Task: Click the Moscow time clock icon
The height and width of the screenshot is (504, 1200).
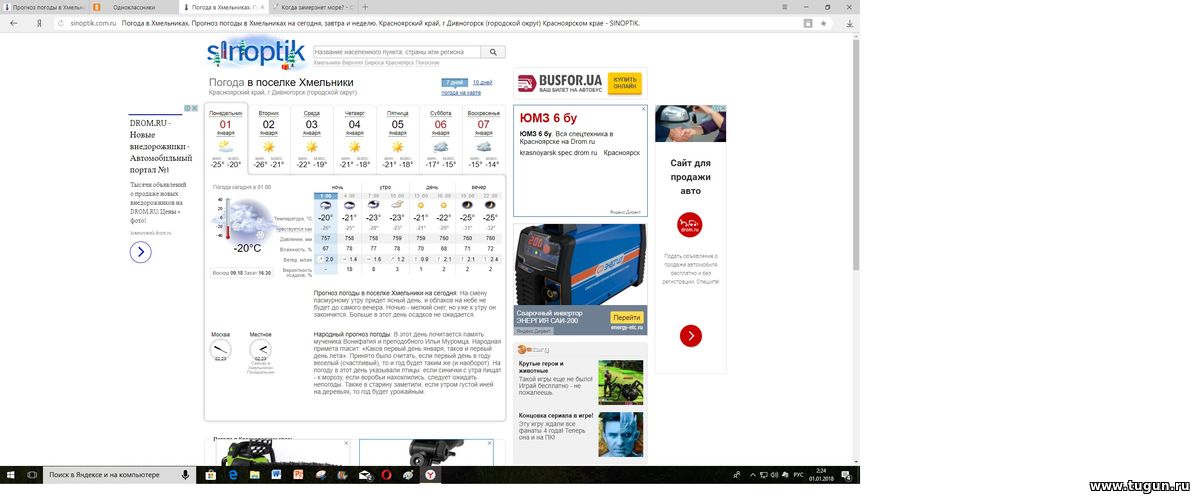Action: click(220, 349)
